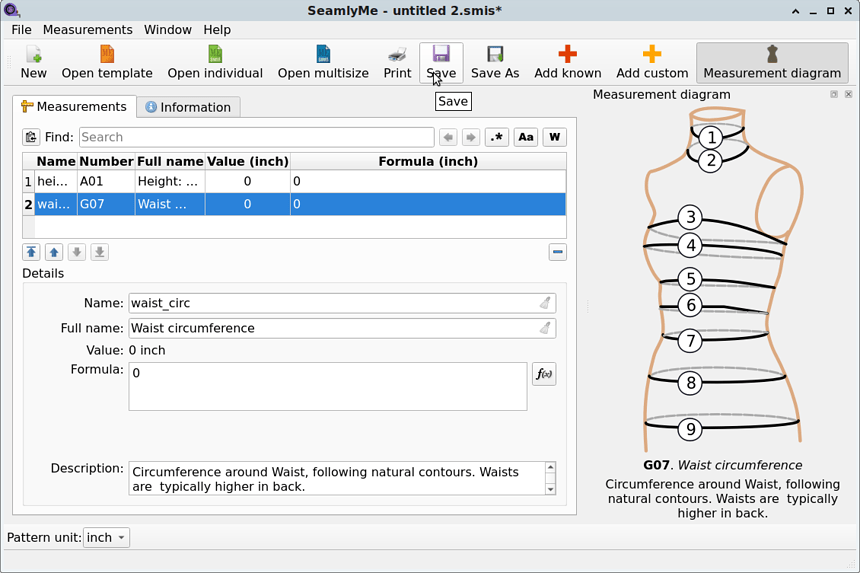Click row header 1 in table
Image resolution: width=860 pixels, height=573 pixels.
point(29,181)
